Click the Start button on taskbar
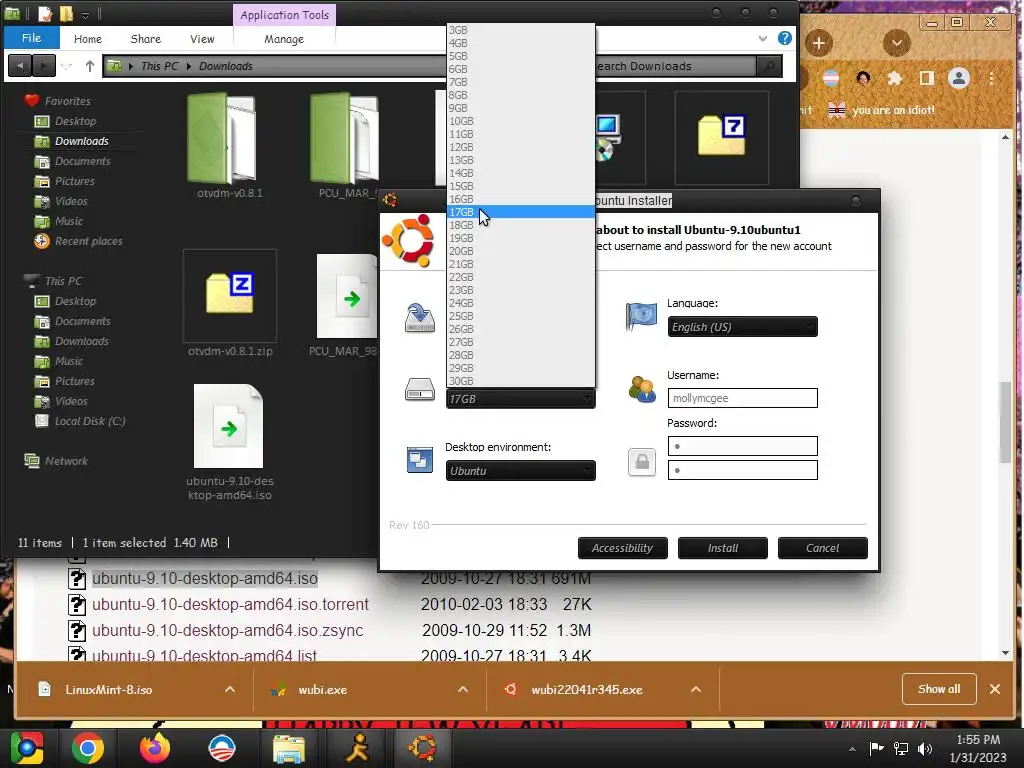The width and height of the screenshot is (1024, 768). pyautogui.click(x=27, y=748)
